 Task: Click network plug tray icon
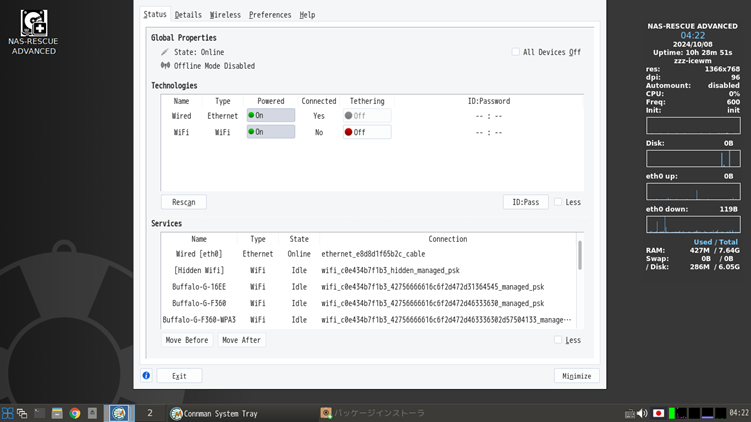(x=629, y=413)
